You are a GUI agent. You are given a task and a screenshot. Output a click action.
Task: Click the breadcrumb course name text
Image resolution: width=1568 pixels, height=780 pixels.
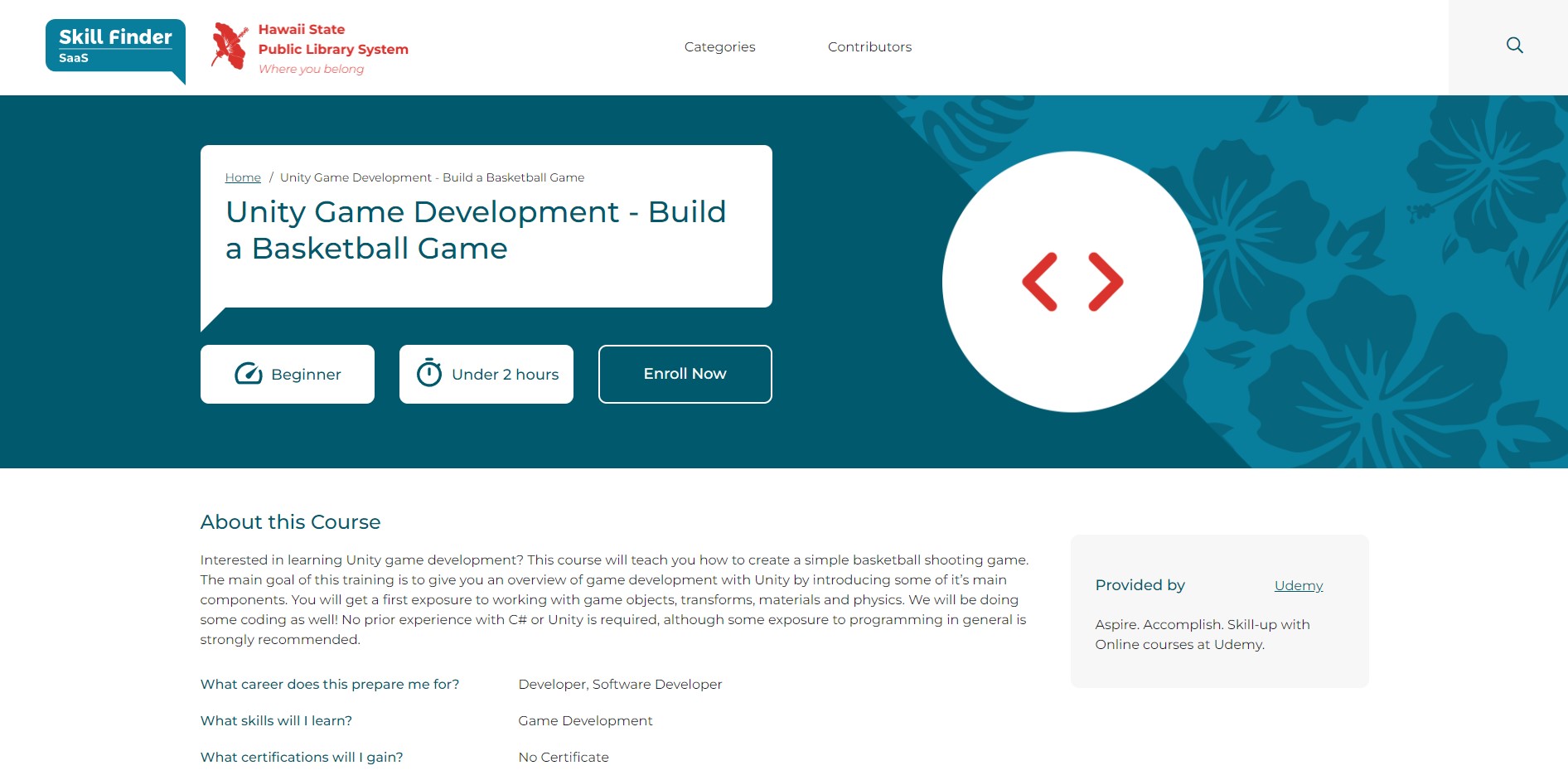point(432,177)
